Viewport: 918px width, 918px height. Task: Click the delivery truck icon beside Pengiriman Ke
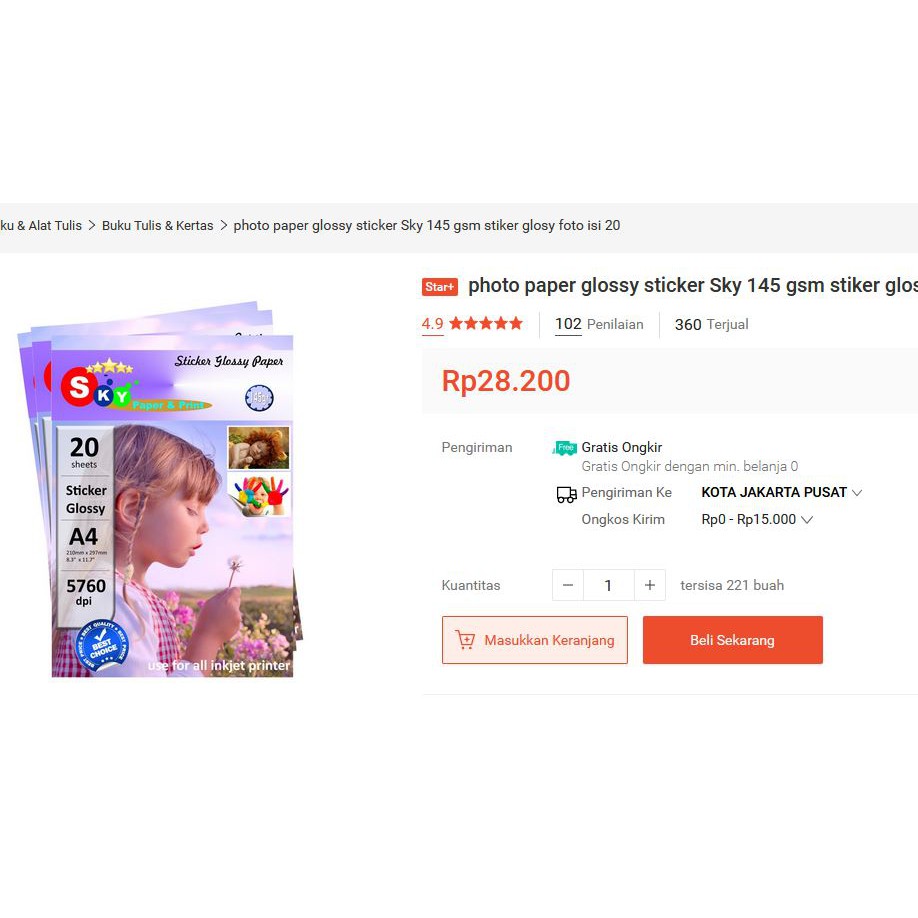tap(566, 495)
